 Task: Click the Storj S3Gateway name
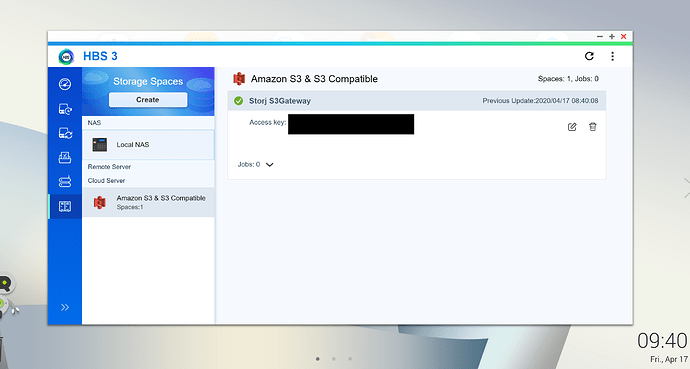tap(280, 101)
